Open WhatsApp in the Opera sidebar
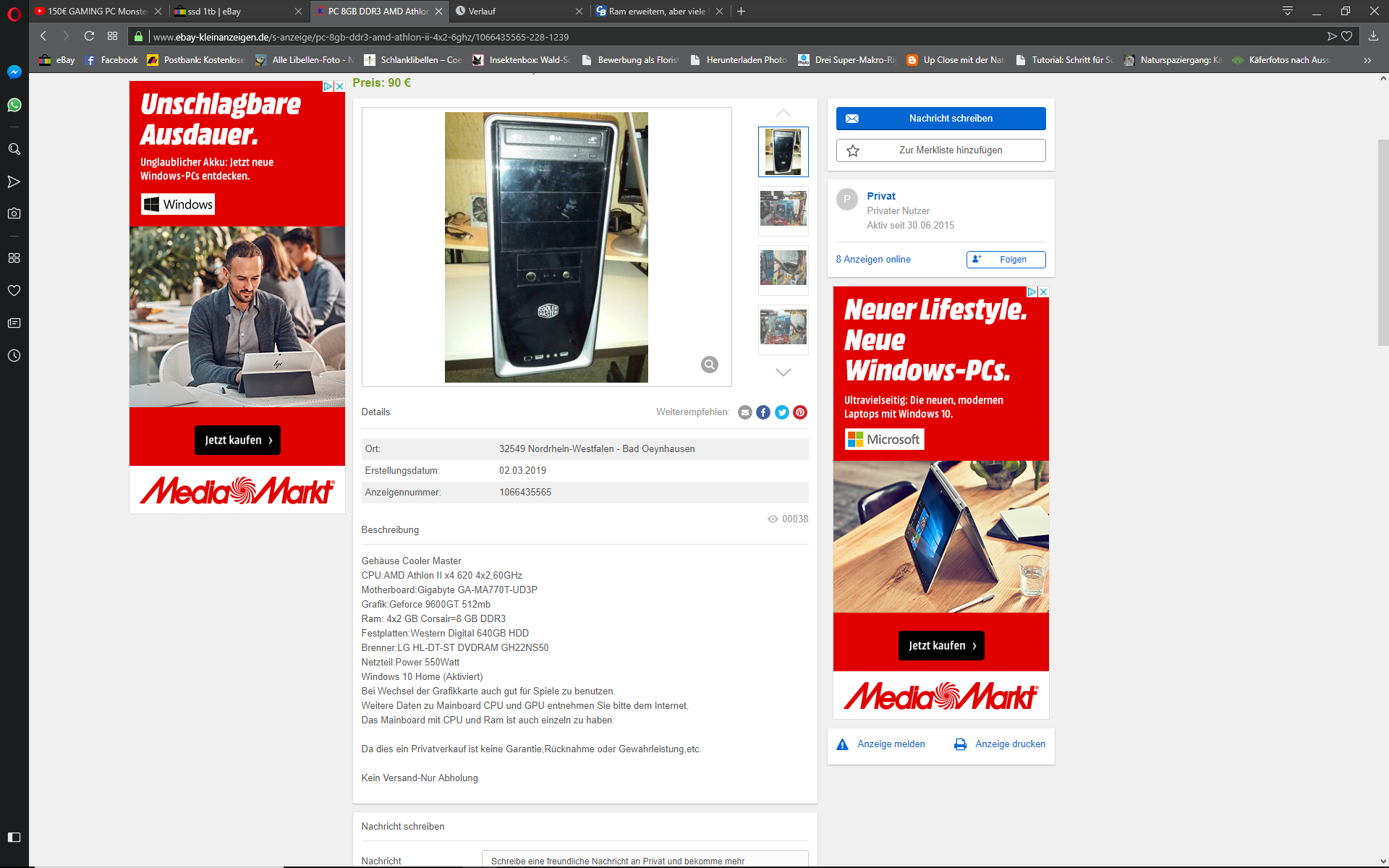Screen dimensions: 1389x868 [14, 106]
